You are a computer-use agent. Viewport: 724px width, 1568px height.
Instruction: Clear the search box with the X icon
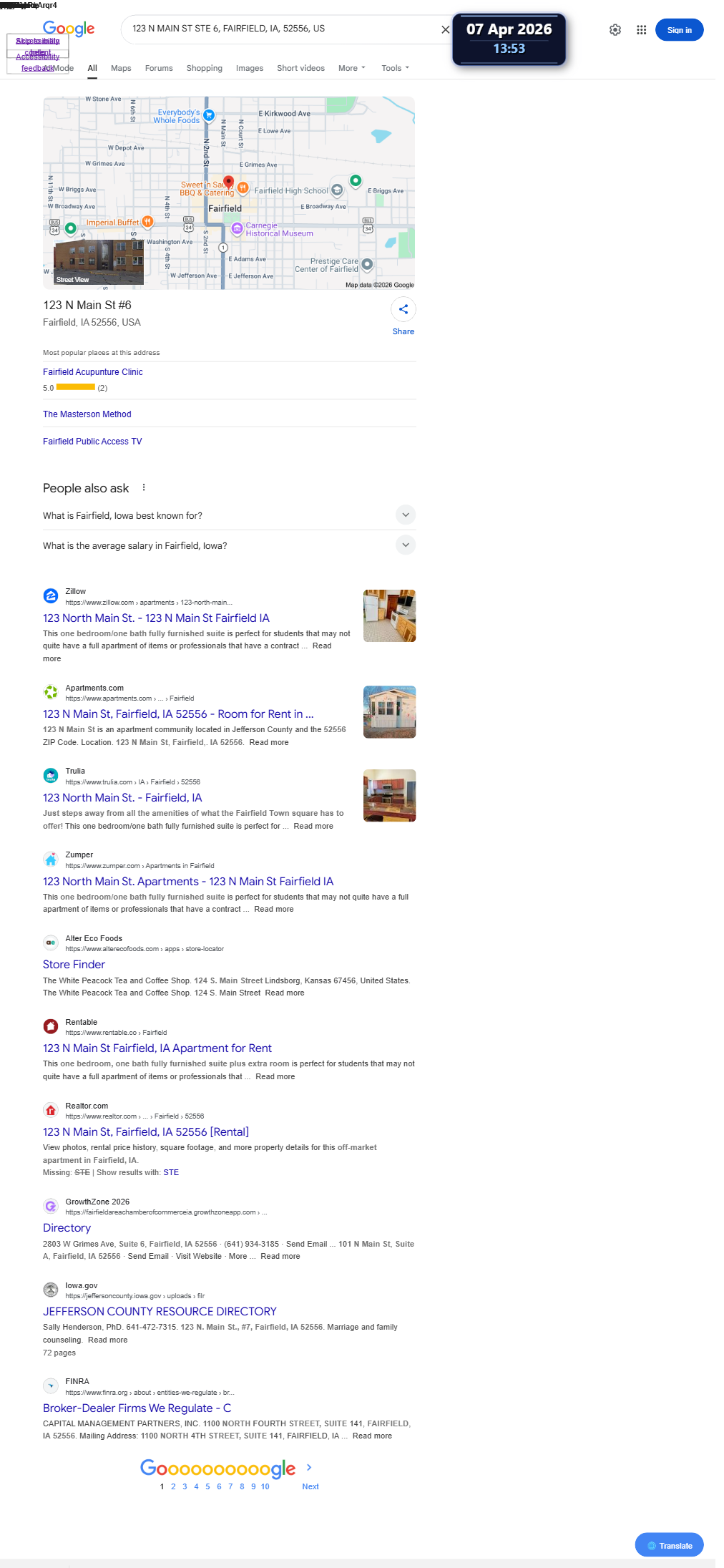point(445,29)
